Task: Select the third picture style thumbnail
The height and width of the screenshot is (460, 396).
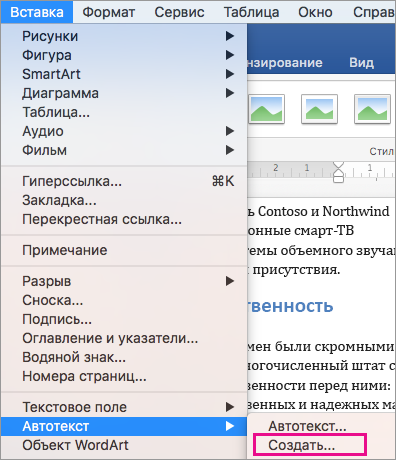Action: click(372, 109)
